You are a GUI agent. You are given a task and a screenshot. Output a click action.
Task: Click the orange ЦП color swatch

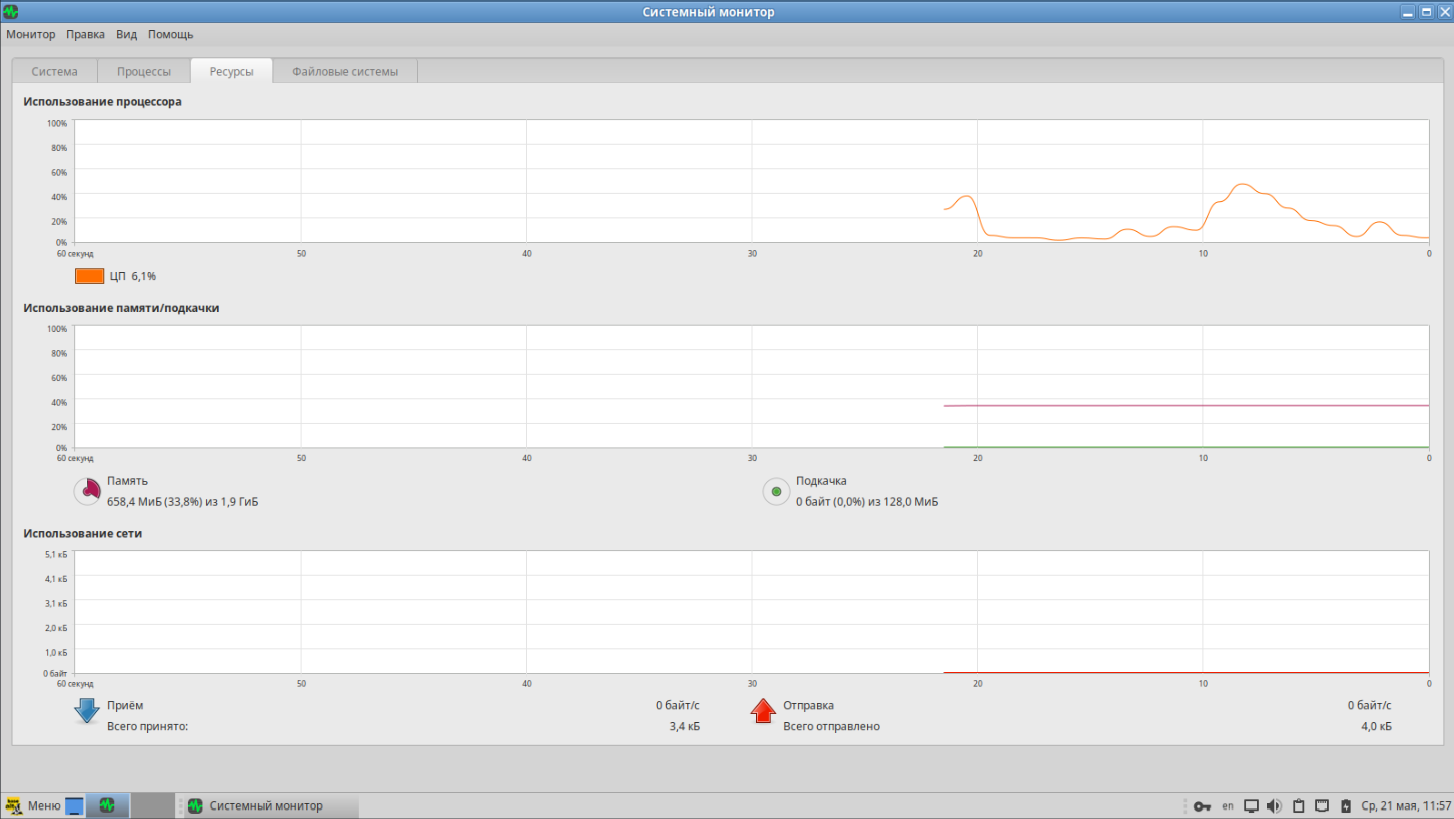[89, 276]
